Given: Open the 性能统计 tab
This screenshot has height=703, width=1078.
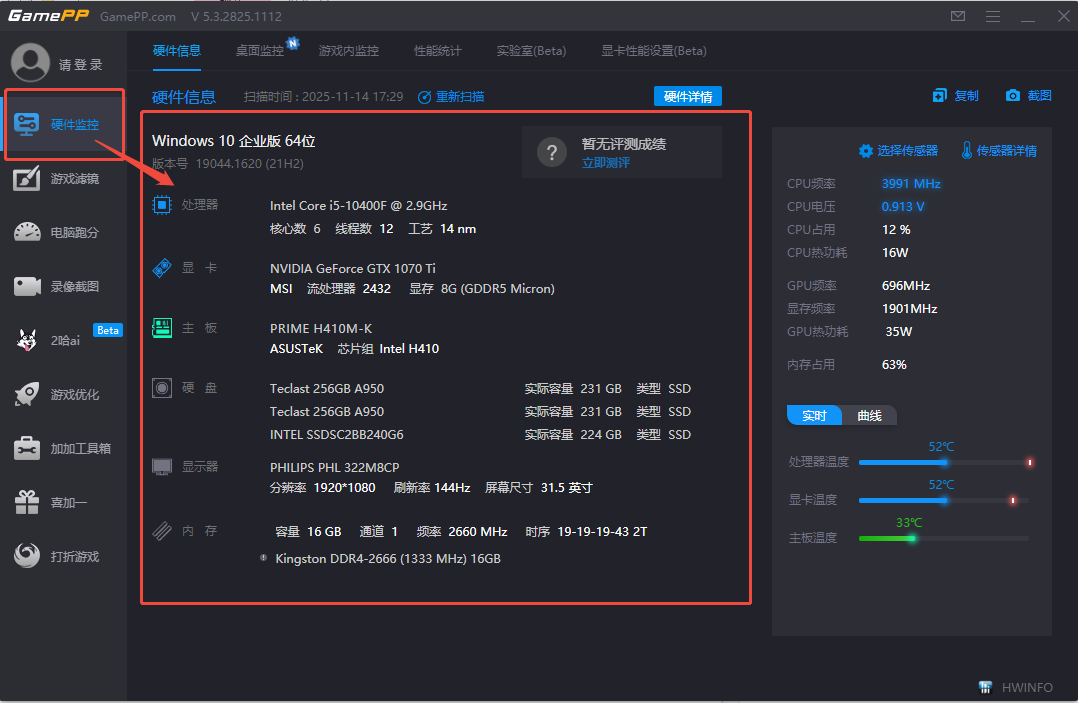Looking at the screenshot, I should [438, 51].
